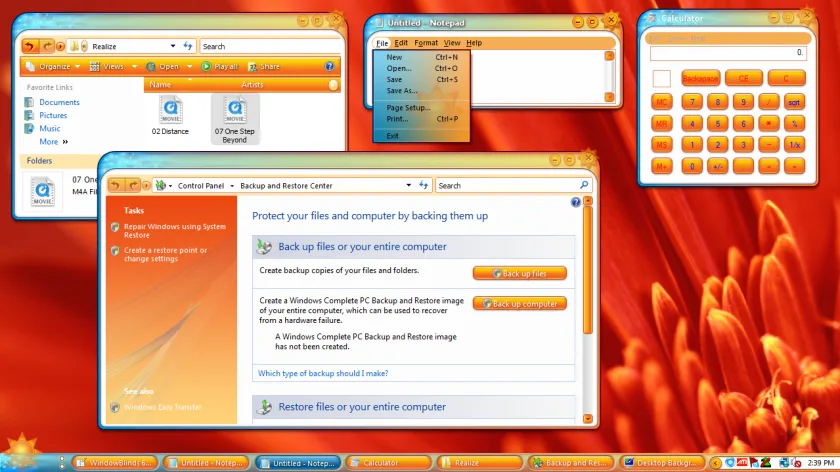Image resolution: width=840 pixels, height=472 pixels.
Task: Click Play all in explorer toolbar
Action: click(x=220, y=66)
